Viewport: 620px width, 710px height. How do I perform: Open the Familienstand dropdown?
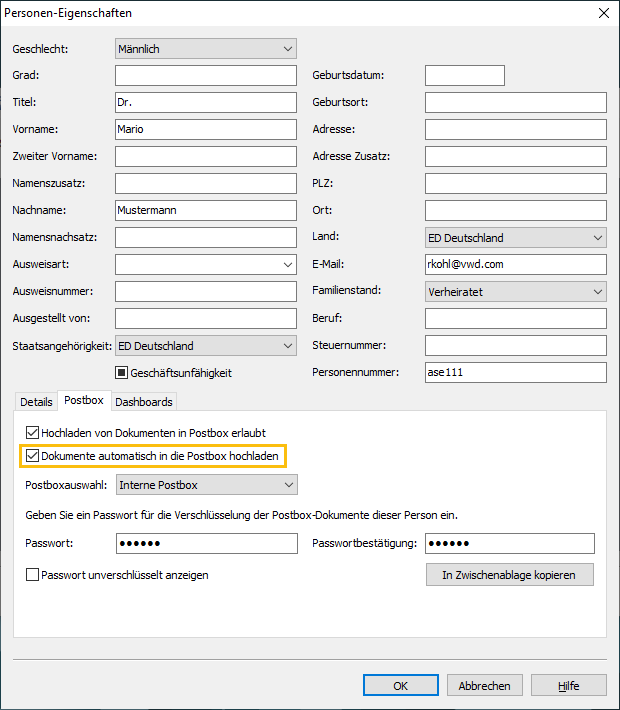click(516, 292)
